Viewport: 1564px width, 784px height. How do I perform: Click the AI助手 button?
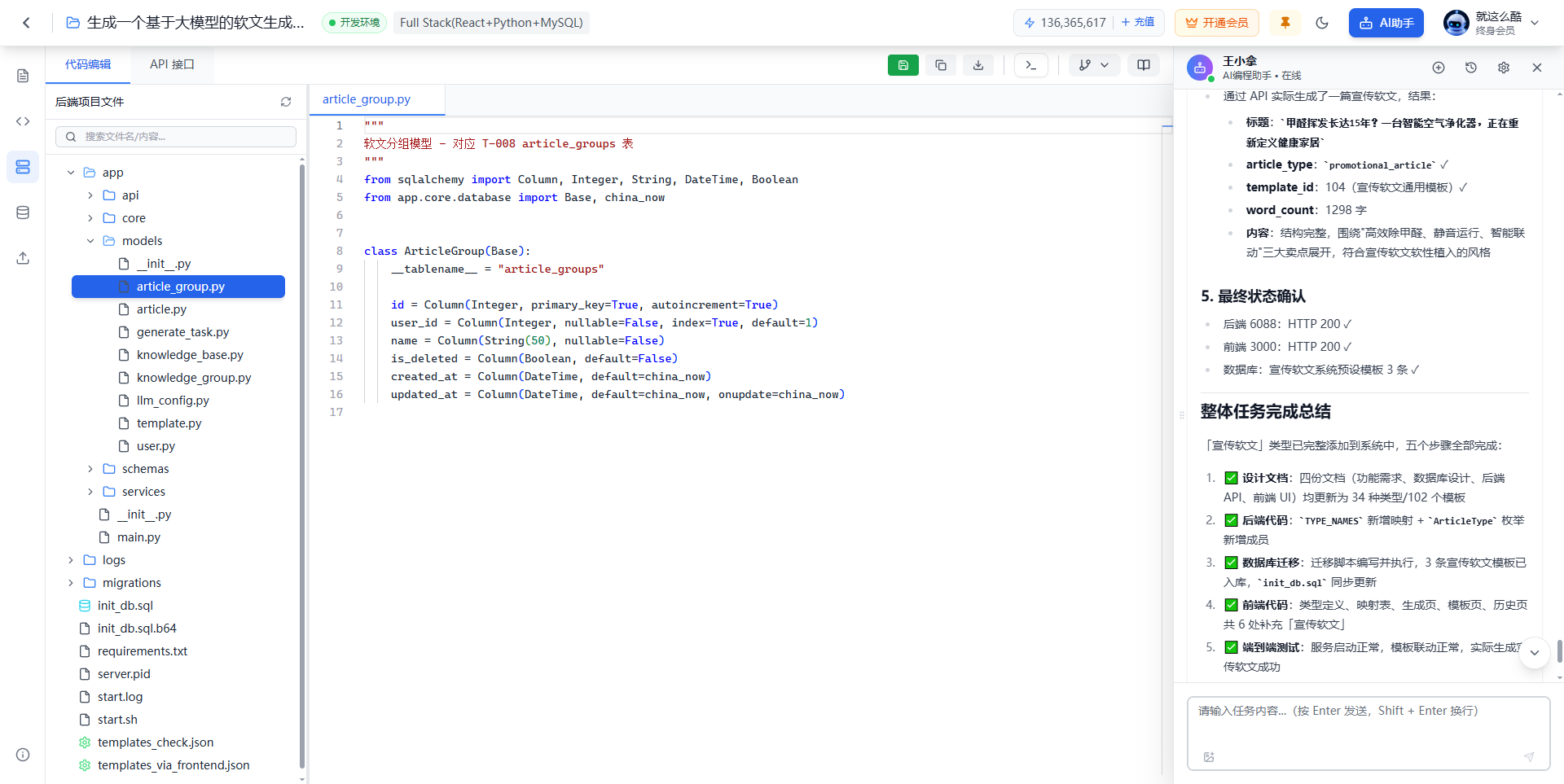pyautogui.click(x=1386, y=23)
